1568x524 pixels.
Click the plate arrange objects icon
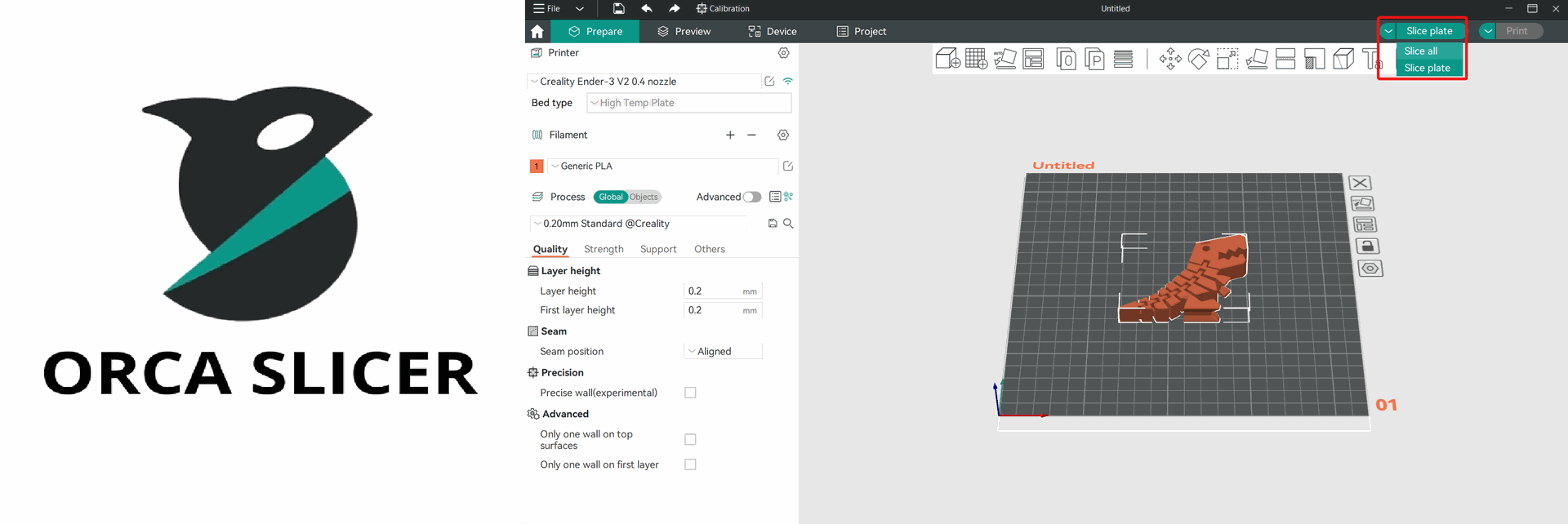[x=1365, y=224]
